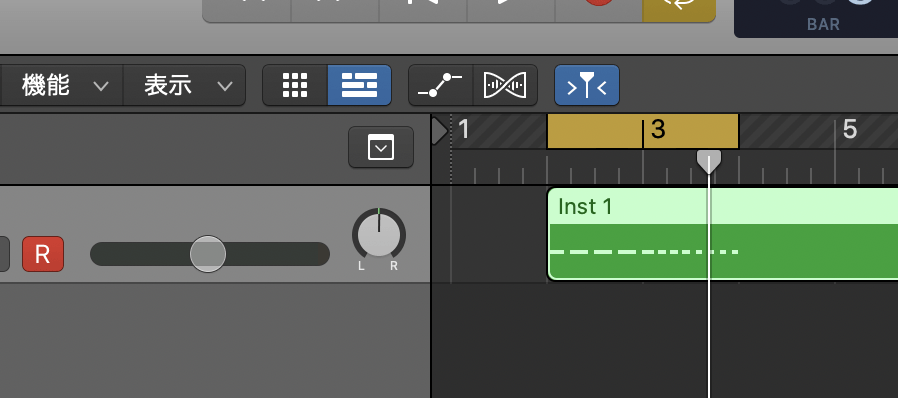Toggle the Show Flex waveform icon
This screenshot has width=898, height=398.
505,85
